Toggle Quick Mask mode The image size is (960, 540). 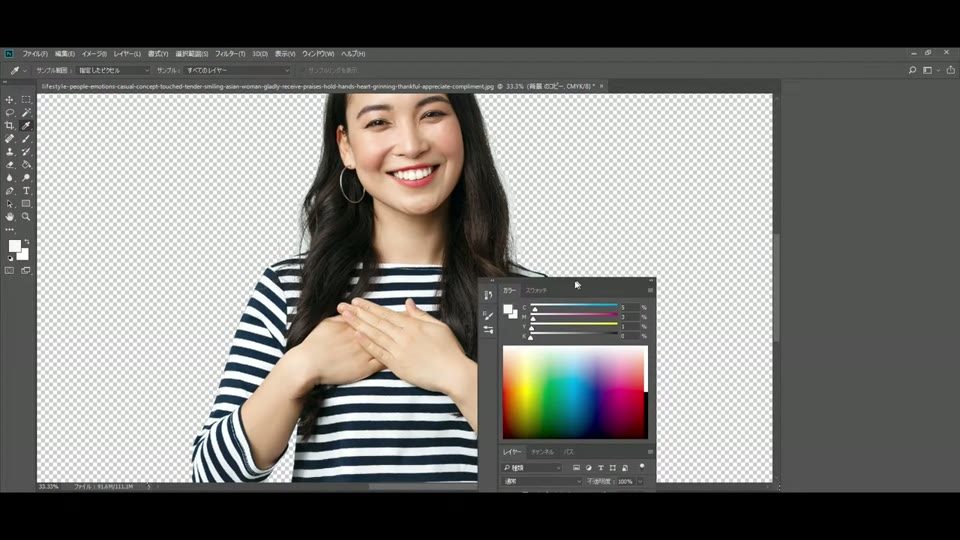(x=9, y=271)
